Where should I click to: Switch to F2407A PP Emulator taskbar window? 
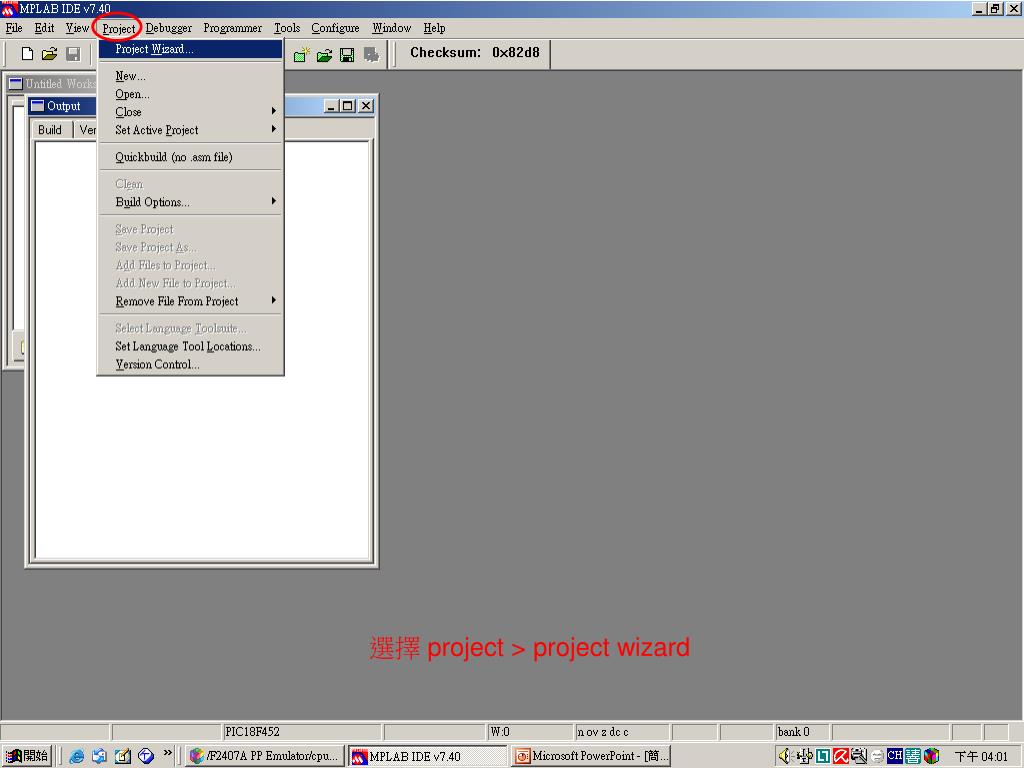(x=264, y=756)
